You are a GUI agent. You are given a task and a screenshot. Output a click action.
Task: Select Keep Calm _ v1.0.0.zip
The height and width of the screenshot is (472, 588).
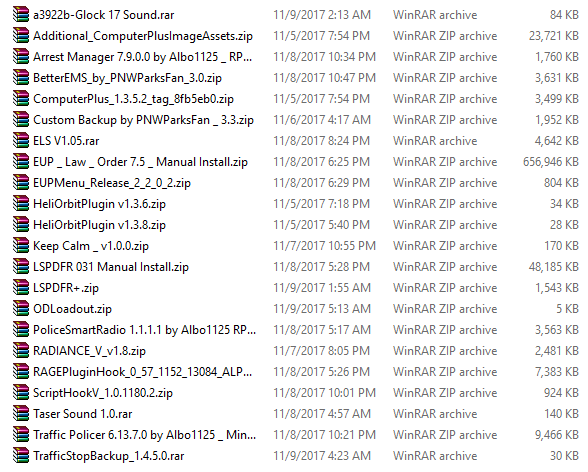click(91, 246)
